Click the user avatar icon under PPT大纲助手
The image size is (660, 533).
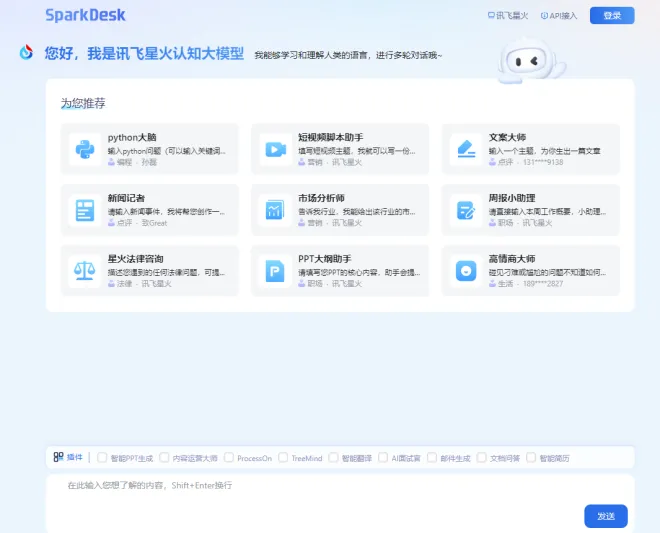301,284
